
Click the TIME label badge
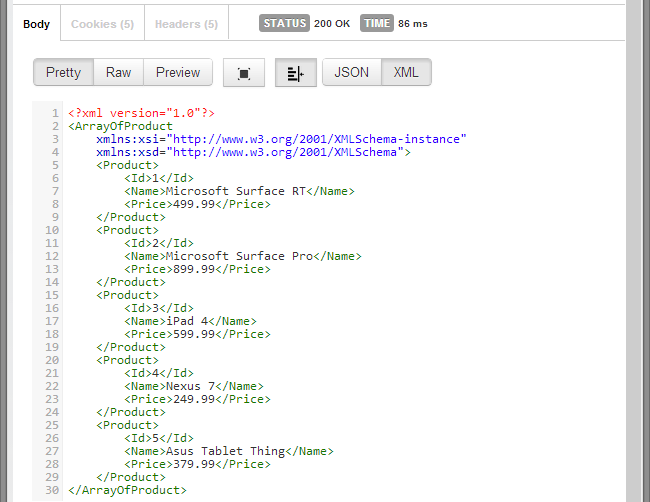377,23
